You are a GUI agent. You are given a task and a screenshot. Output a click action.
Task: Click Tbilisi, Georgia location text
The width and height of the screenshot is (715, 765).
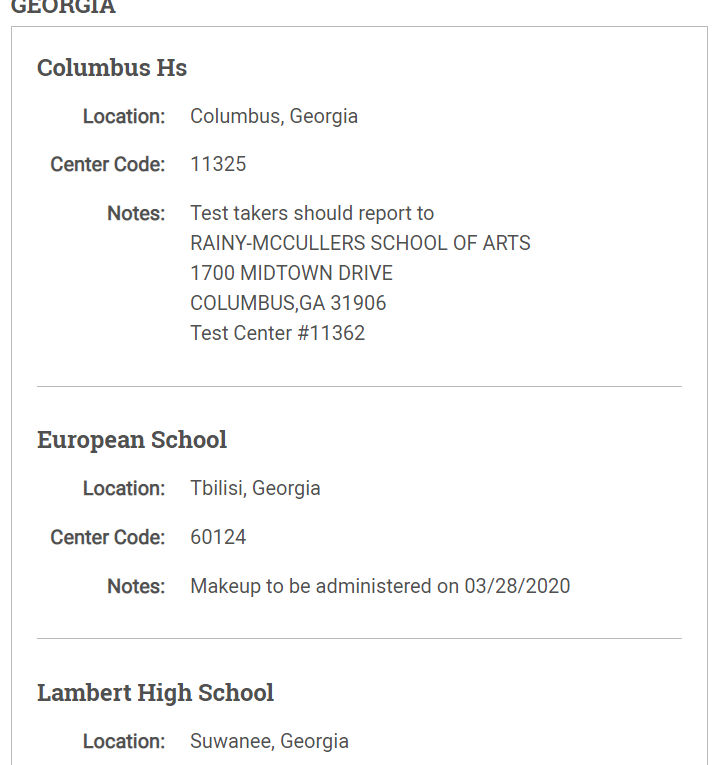tap(255, 488)
